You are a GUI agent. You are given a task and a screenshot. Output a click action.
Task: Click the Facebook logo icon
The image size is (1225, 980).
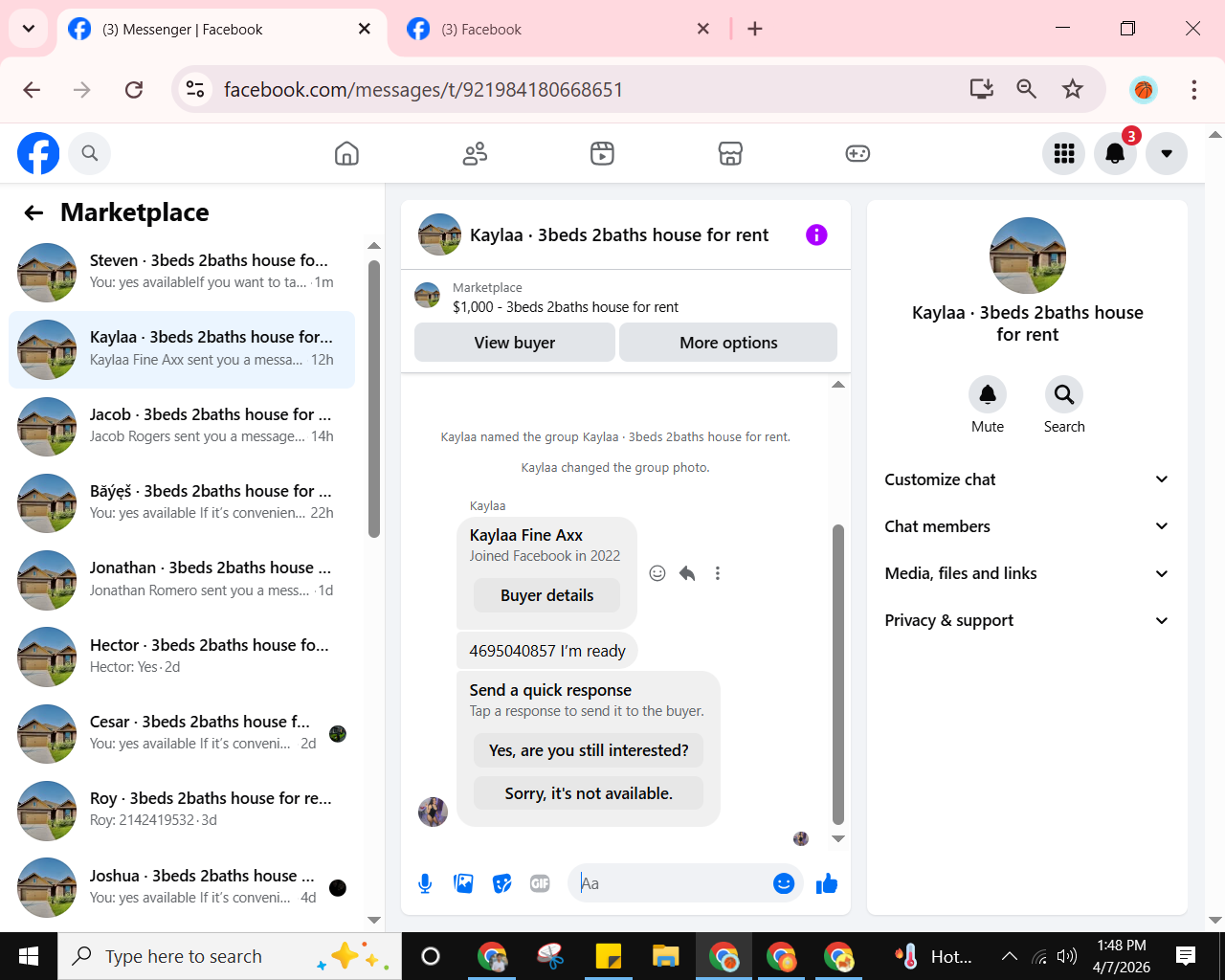[x=38, y=153]
